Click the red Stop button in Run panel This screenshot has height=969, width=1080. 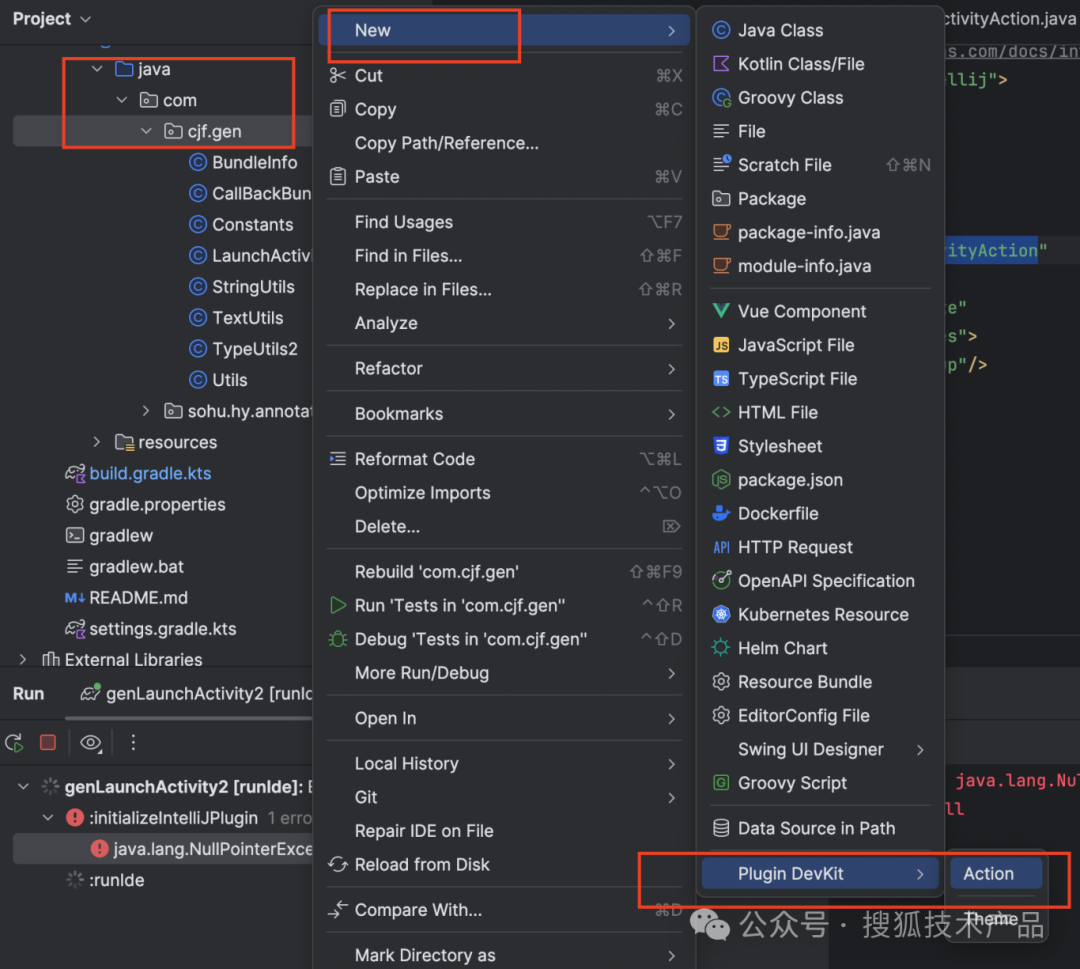[x=48, y=742]
